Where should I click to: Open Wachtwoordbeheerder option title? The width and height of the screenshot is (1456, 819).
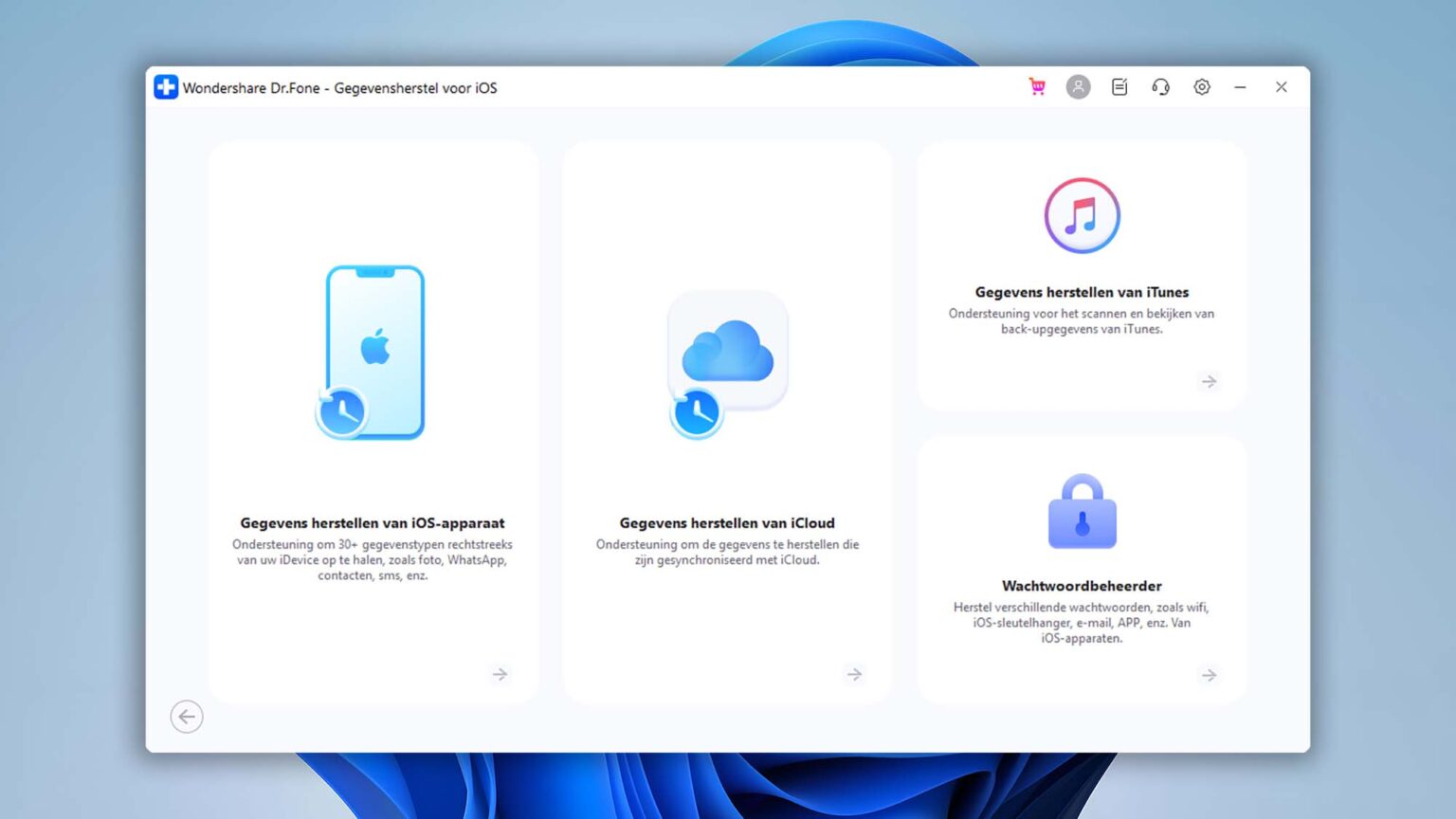click(x=1082, y=586)
